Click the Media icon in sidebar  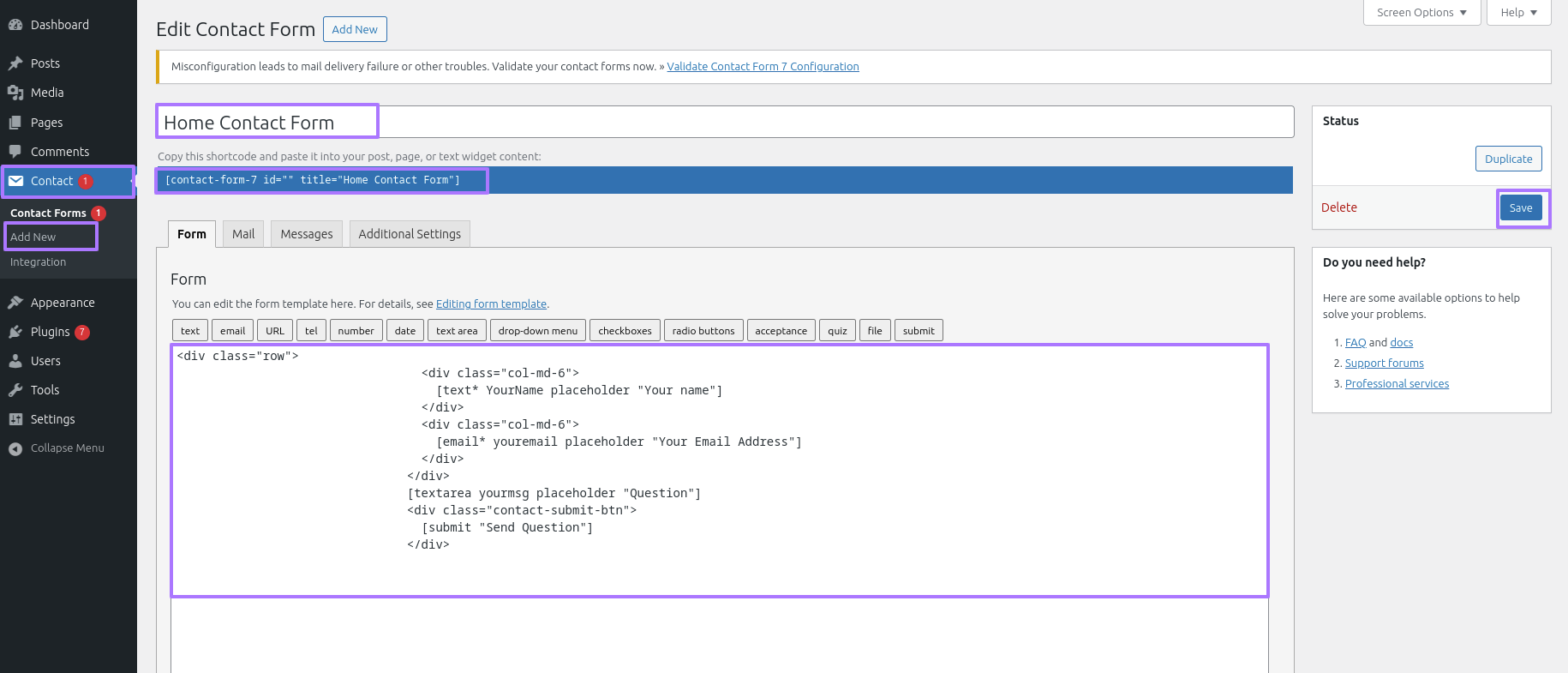[15, 93]
